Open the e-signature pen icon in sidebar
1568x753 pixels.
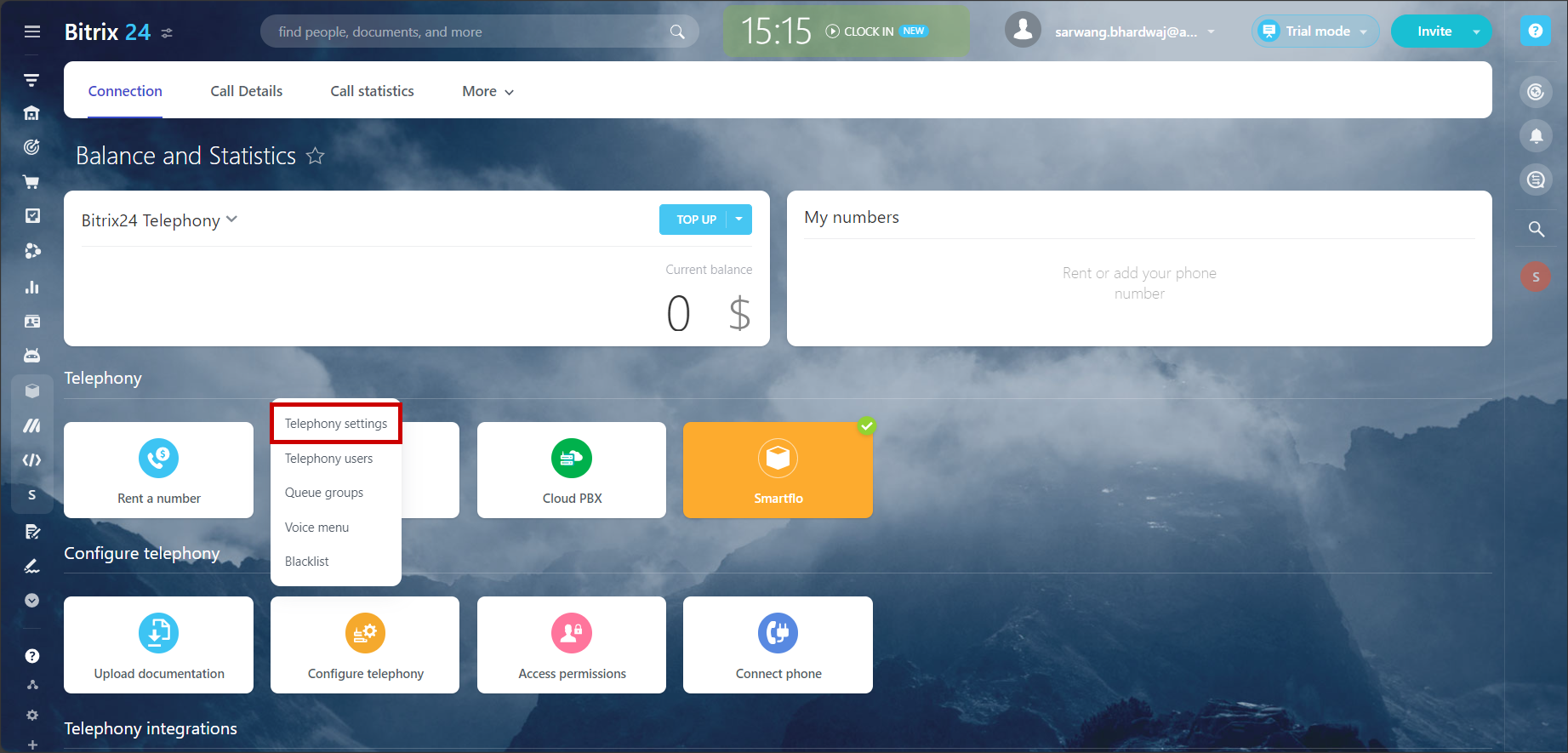(31, 566)
